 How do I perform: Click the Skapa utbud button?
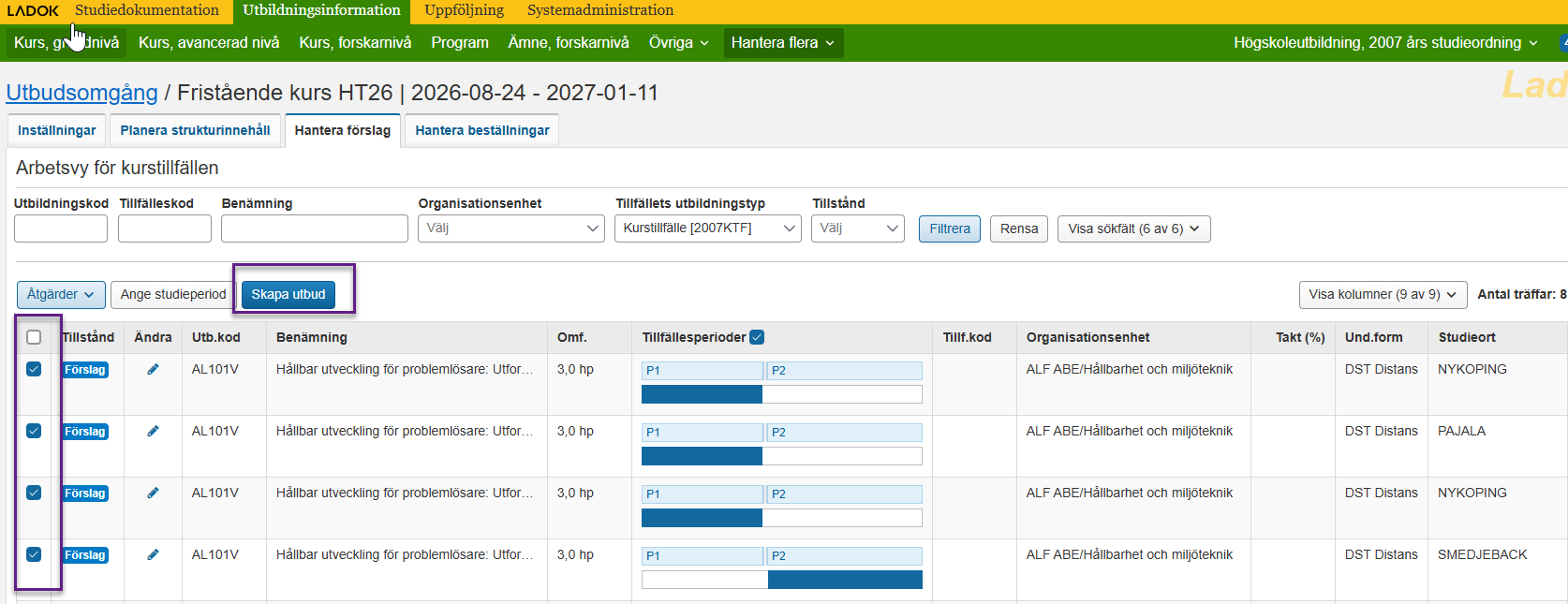pos(288,294)
